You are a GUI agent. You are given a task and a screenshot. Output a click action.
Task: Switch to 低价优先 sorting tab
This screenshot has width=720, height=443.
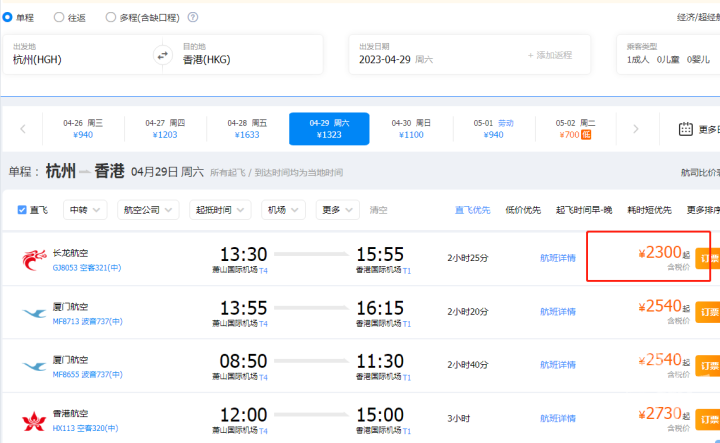coord(523,210)
